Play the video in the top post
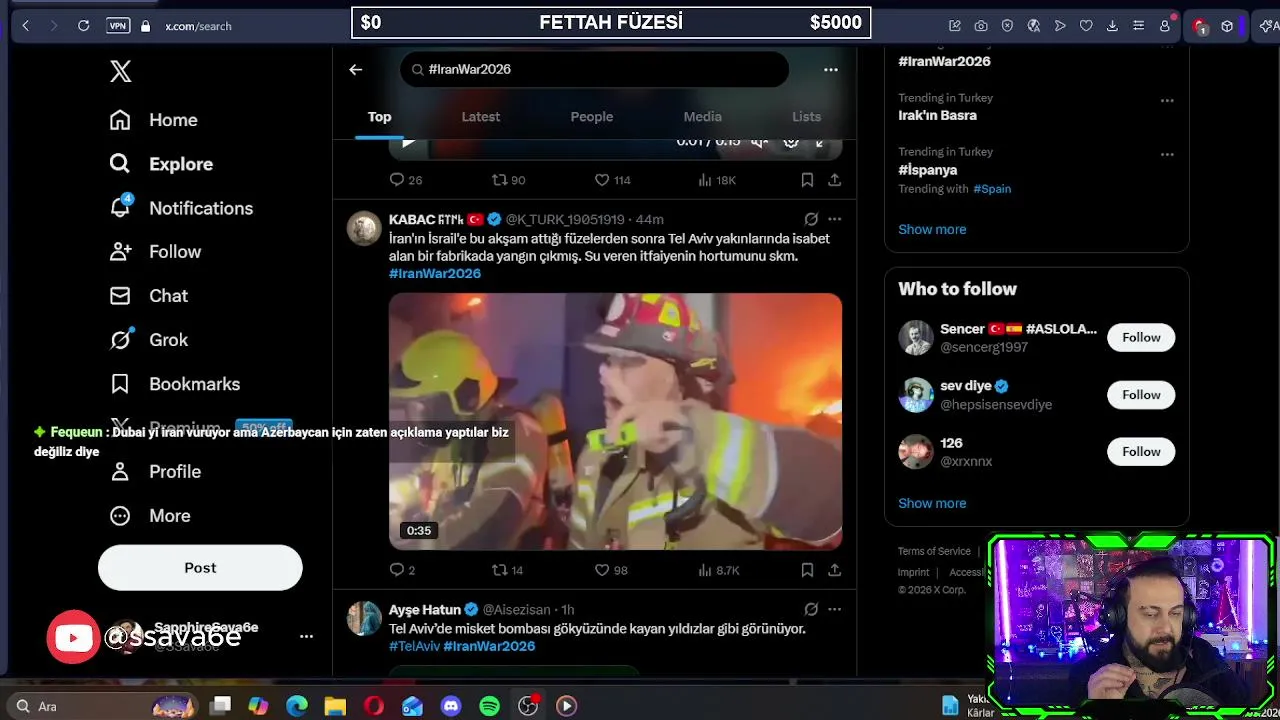1280x720 pixels. 408,143
